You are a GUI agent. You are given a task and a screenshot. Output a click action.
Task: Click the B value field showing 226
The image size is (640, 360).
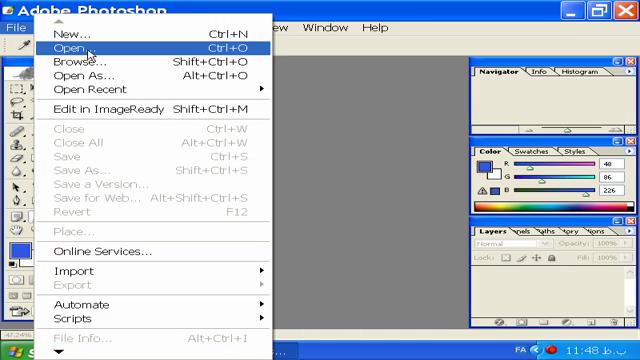pos(611,190)
